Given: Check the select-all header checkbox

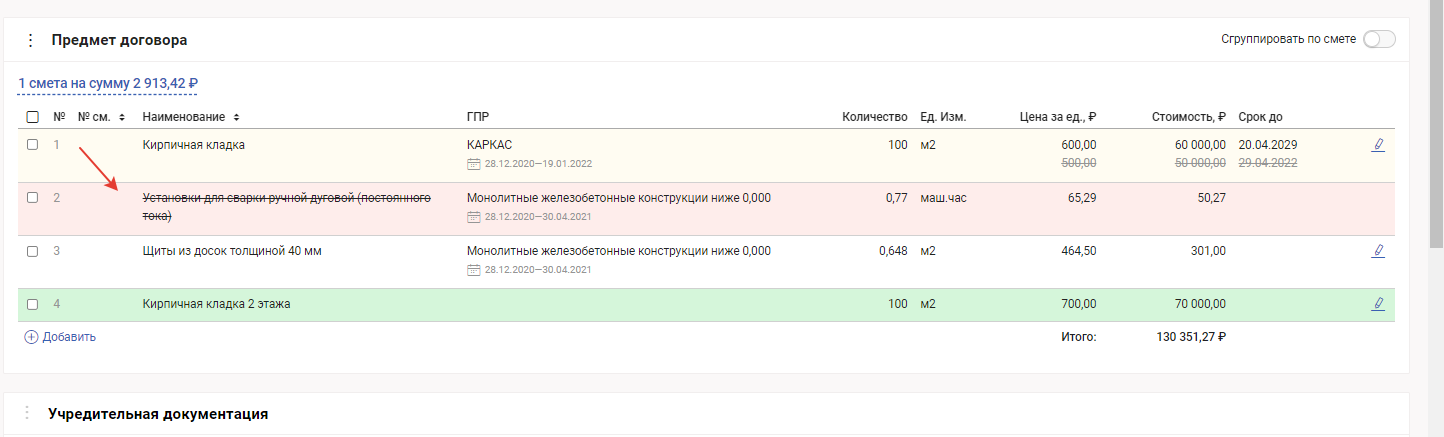Looking at the screenshot, I should point(33,117).
